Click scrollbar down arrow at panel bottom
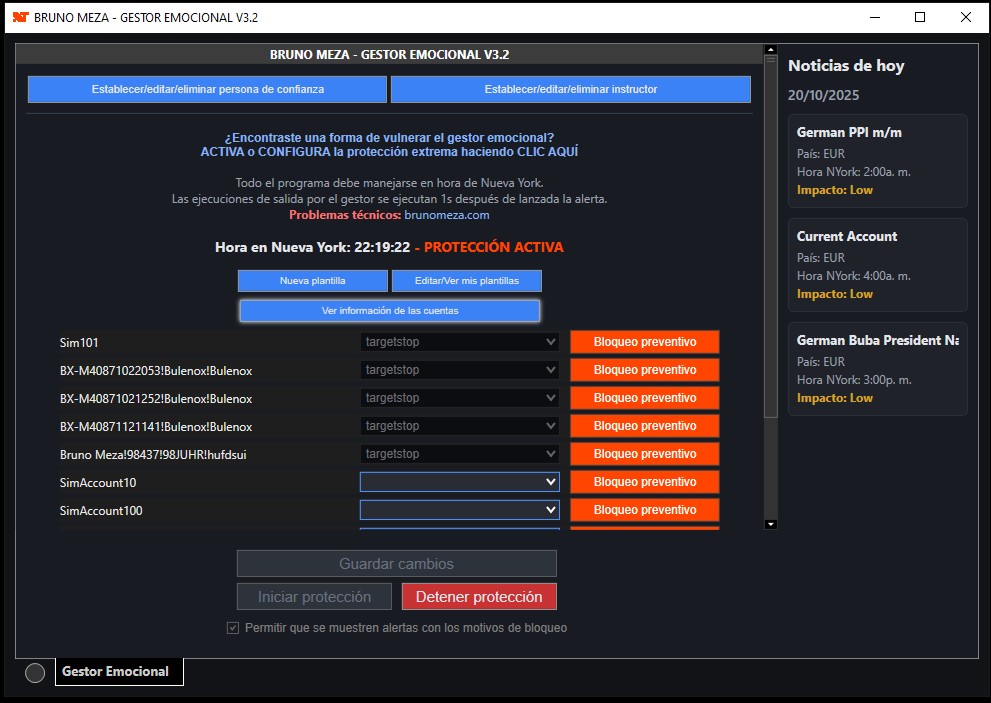 [770, 524]
